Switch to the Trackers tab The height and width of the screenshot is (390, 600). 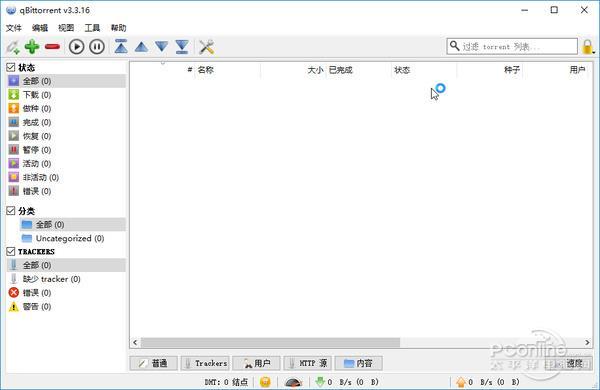tap(205, 363)
